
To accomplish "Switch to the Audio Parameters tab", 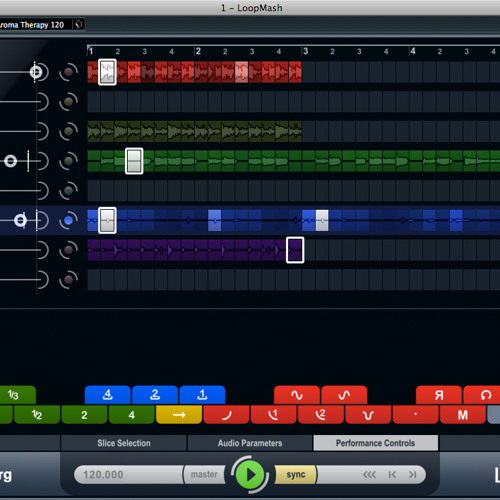I will point(250,443).
